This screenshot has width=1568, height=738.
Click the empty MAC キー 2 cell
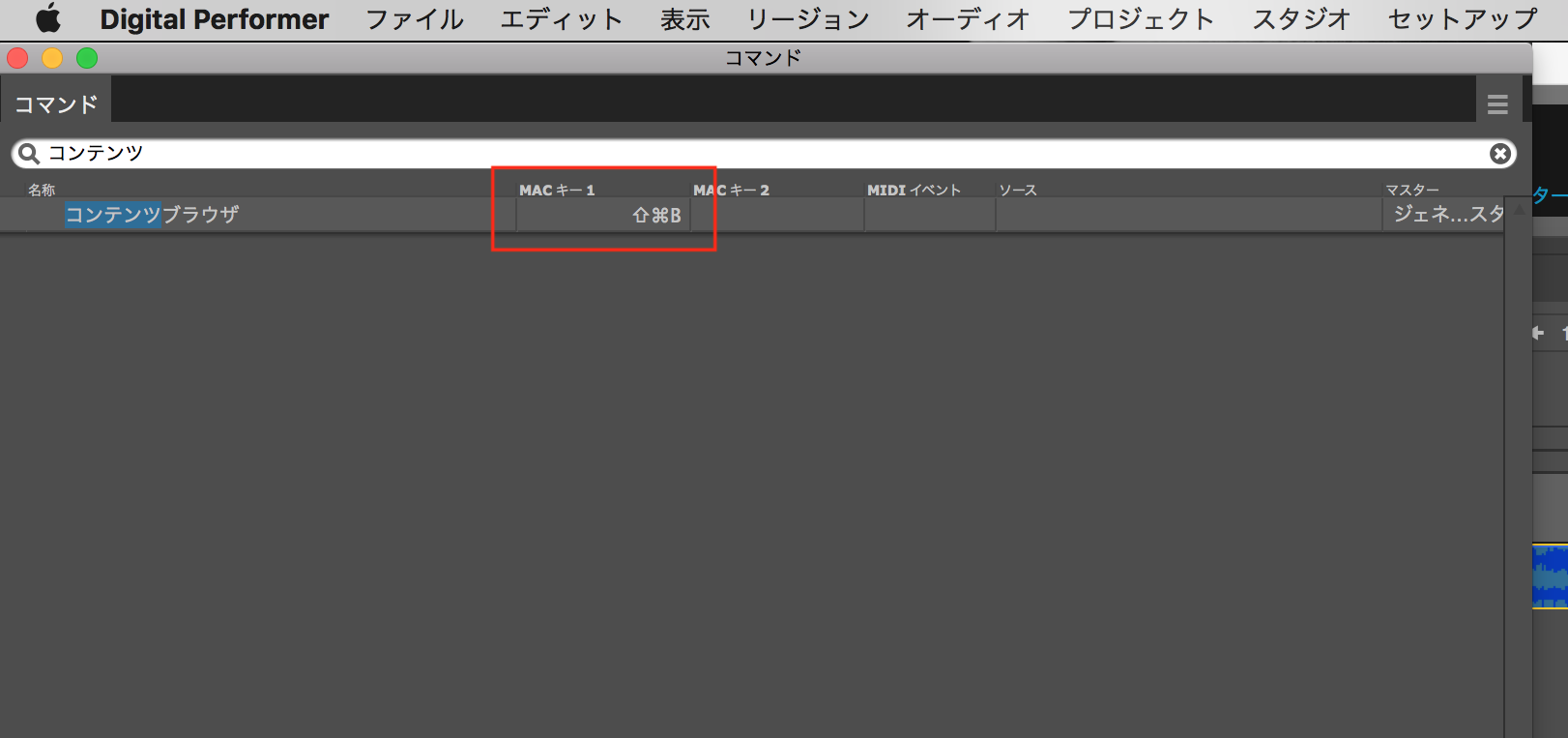point(776,215)
